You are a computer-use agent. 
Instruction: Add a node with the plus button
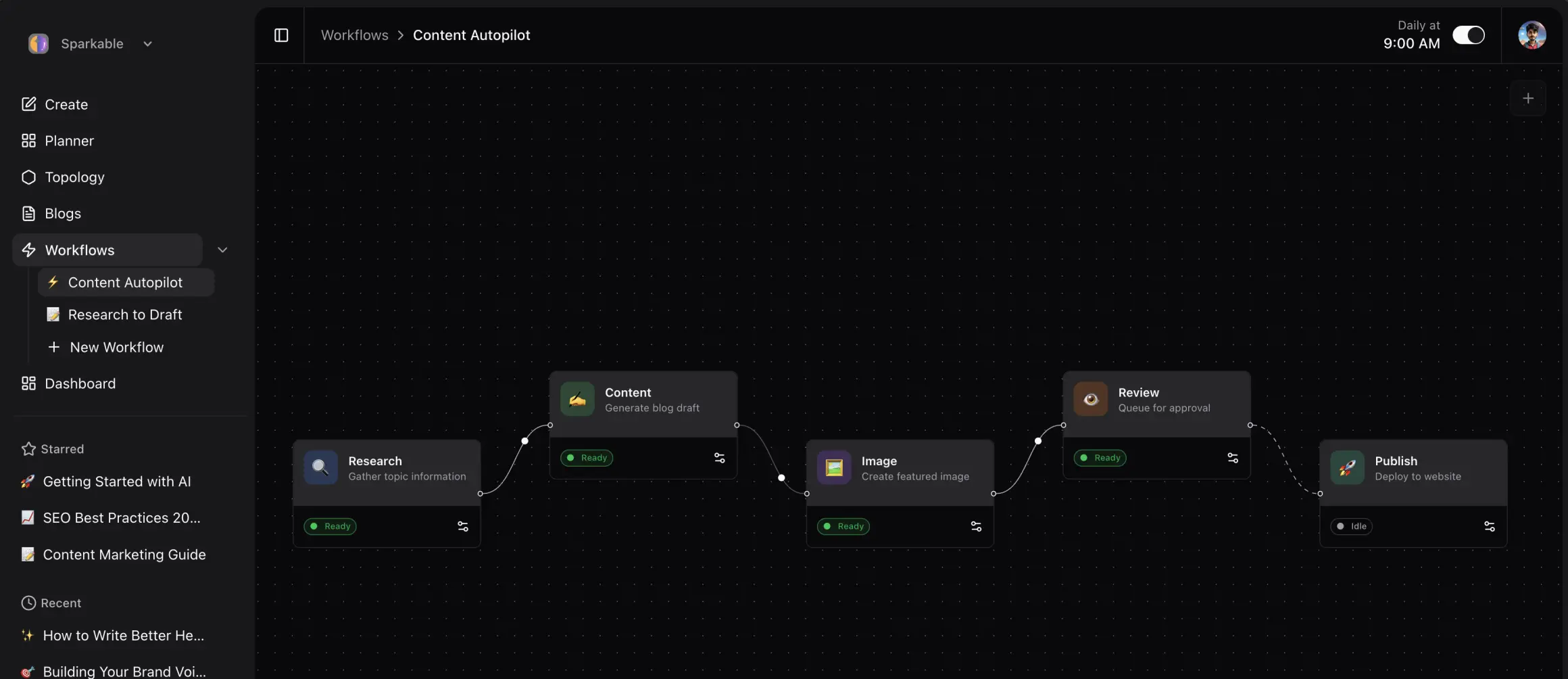(x=1528, y=98)
